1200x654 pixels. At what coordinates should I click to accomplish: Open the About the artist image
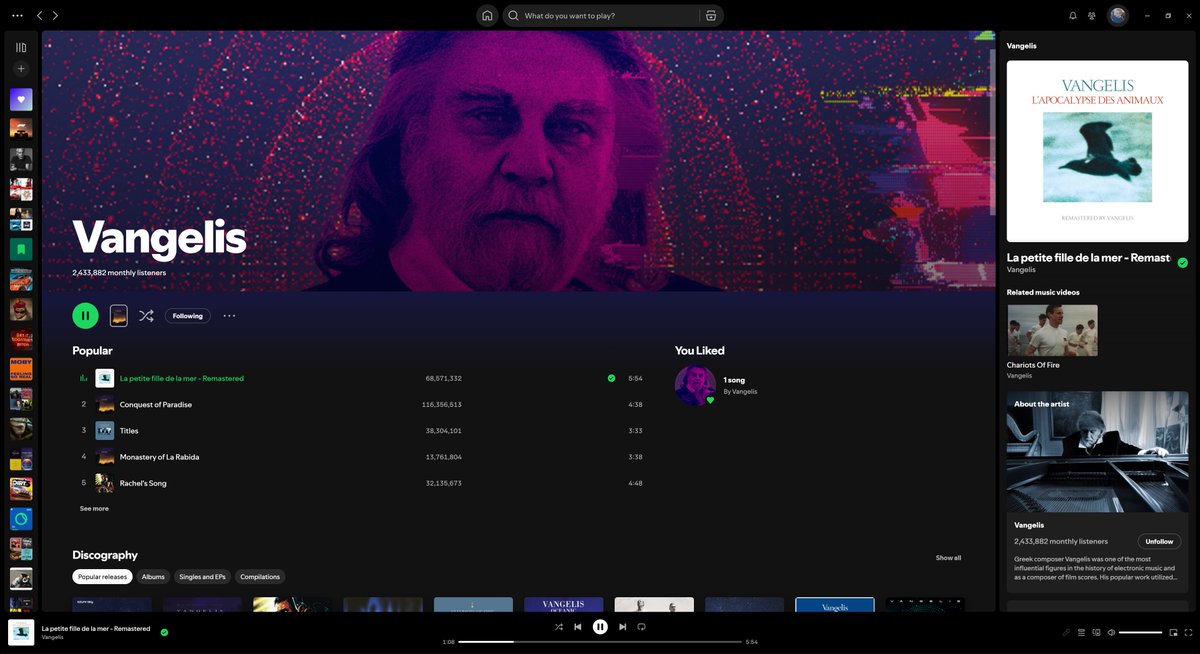point(1097,452)
